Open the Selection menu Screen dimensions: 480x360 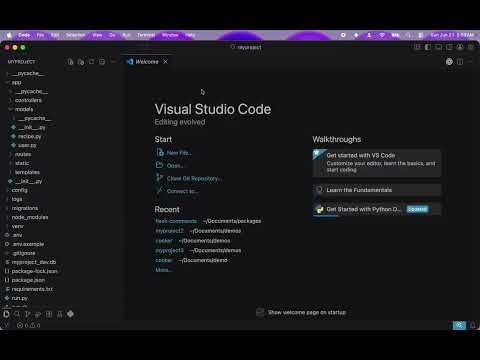pos(75,35)
